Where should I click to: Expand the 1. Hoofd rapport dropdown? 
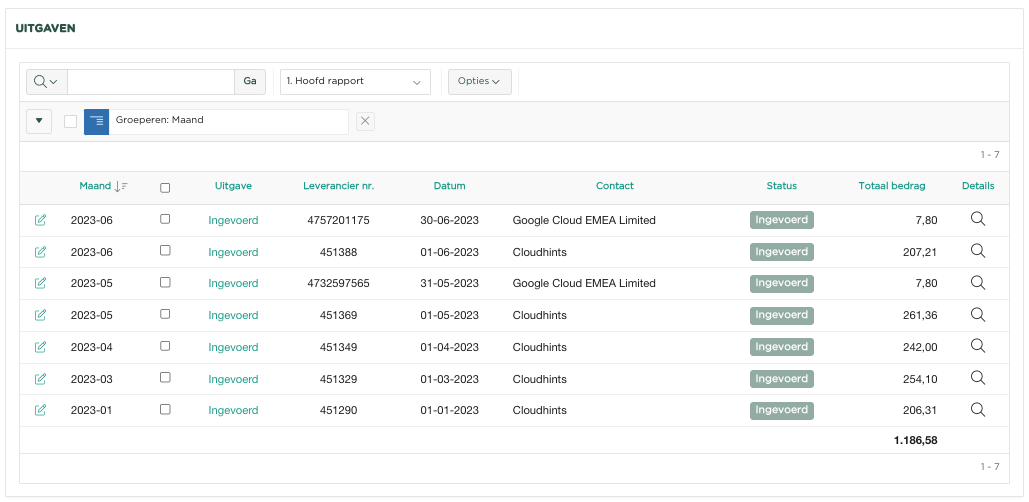[x=355, y=82]
